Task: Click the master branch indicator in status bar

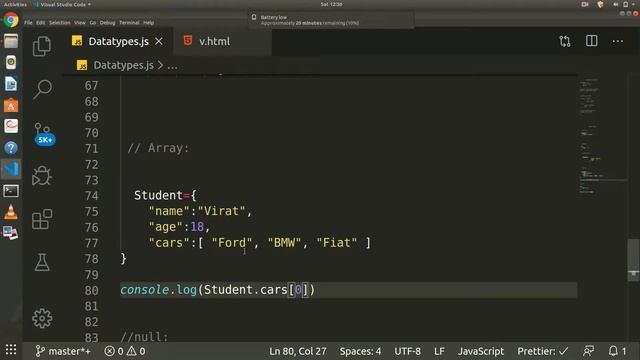Action: click(62, 351)
